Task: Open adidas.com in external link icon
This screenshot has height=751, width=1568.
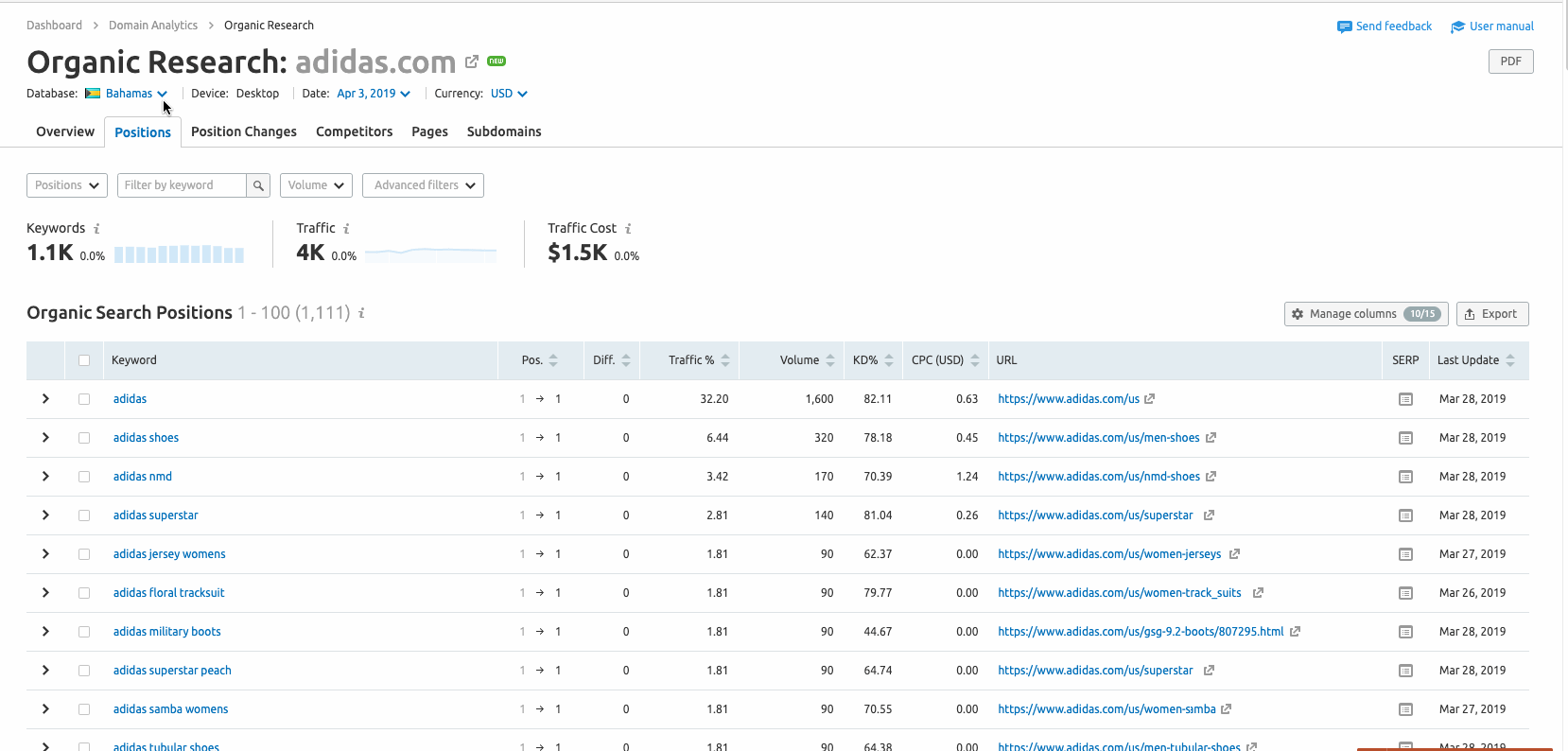Action: [x=472, y=61]
